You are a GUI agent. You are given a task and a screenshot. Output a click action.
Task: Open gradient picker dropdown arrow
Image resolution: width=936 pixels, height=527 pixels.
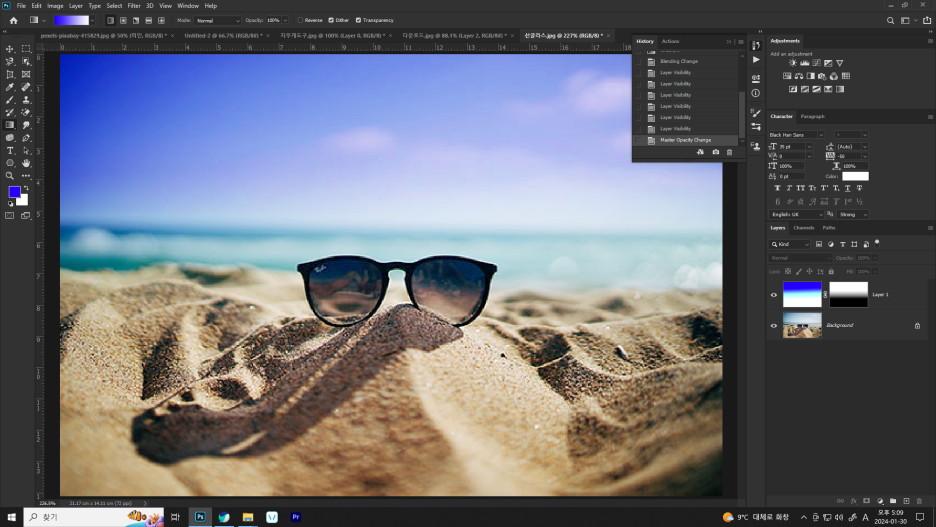pos(93,20)
